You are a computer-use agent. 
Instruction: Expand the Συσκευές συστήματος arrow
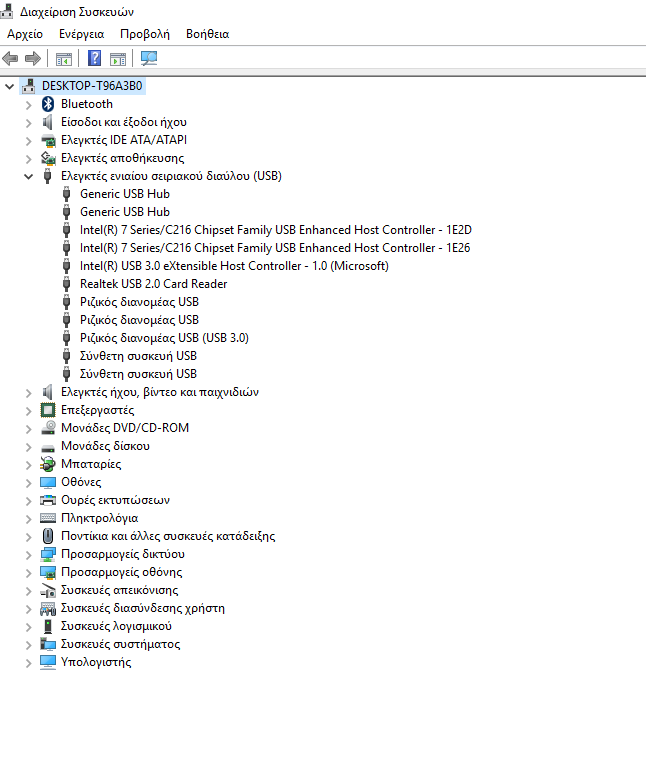(x=29, y=645)
